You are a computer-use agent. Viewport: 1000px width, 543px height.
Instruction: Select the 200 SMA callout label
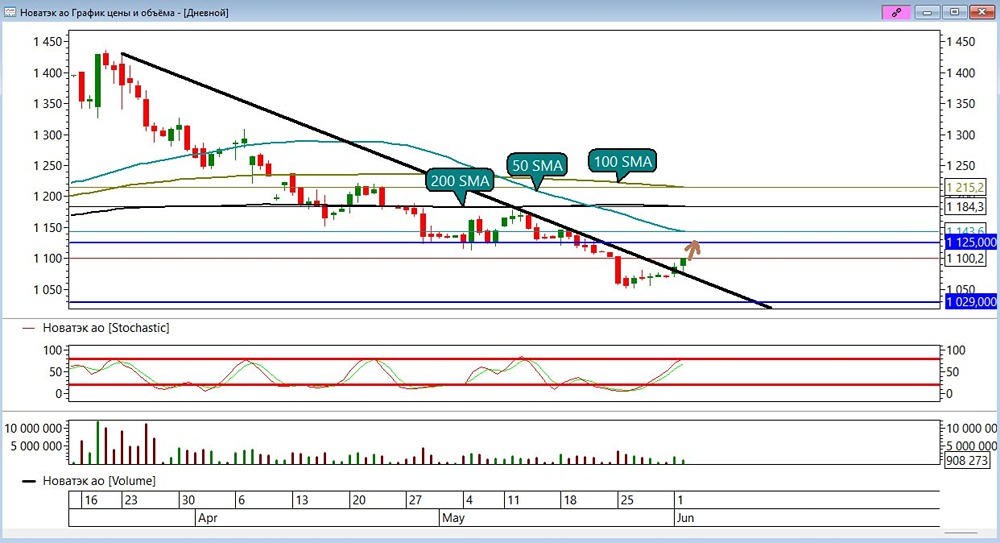(460, 181)
